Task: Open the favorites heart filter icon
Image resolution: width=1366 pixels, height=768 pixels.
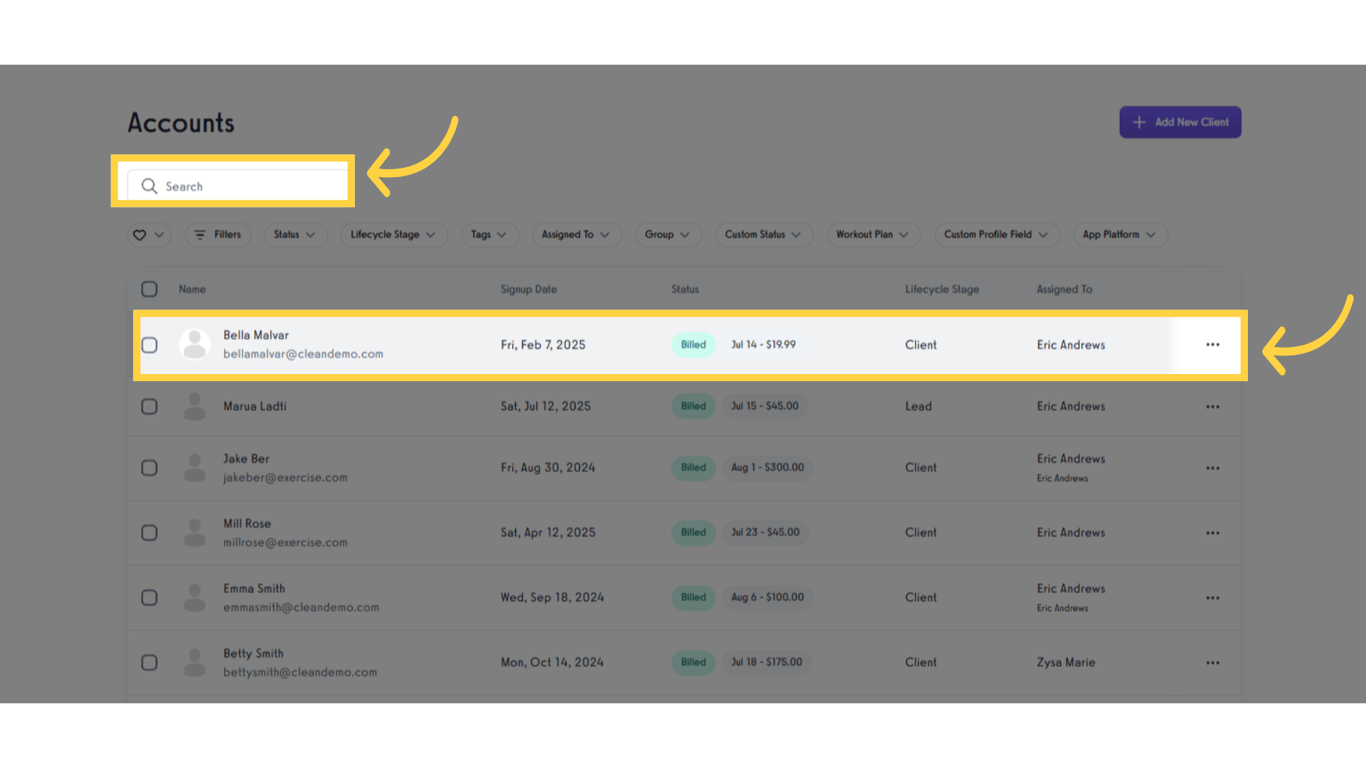Action: pyautogui.click(x=141, y=234)
